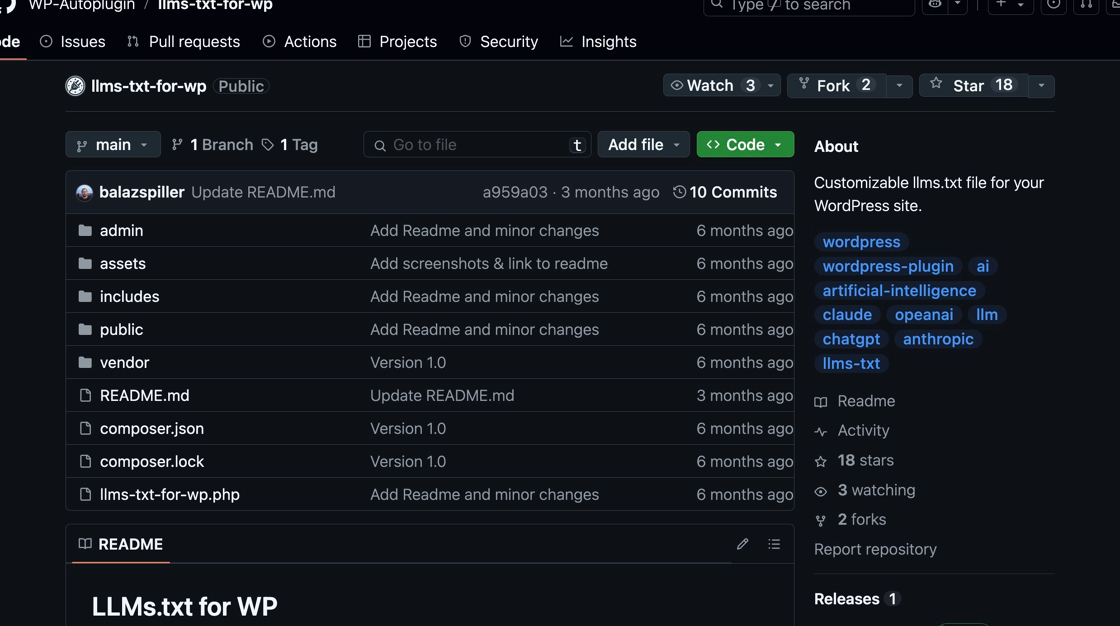The height and width of the screenshot is (626, 1120).
Task: Edit the README with the pencil icon
Action: coord(743,545)
